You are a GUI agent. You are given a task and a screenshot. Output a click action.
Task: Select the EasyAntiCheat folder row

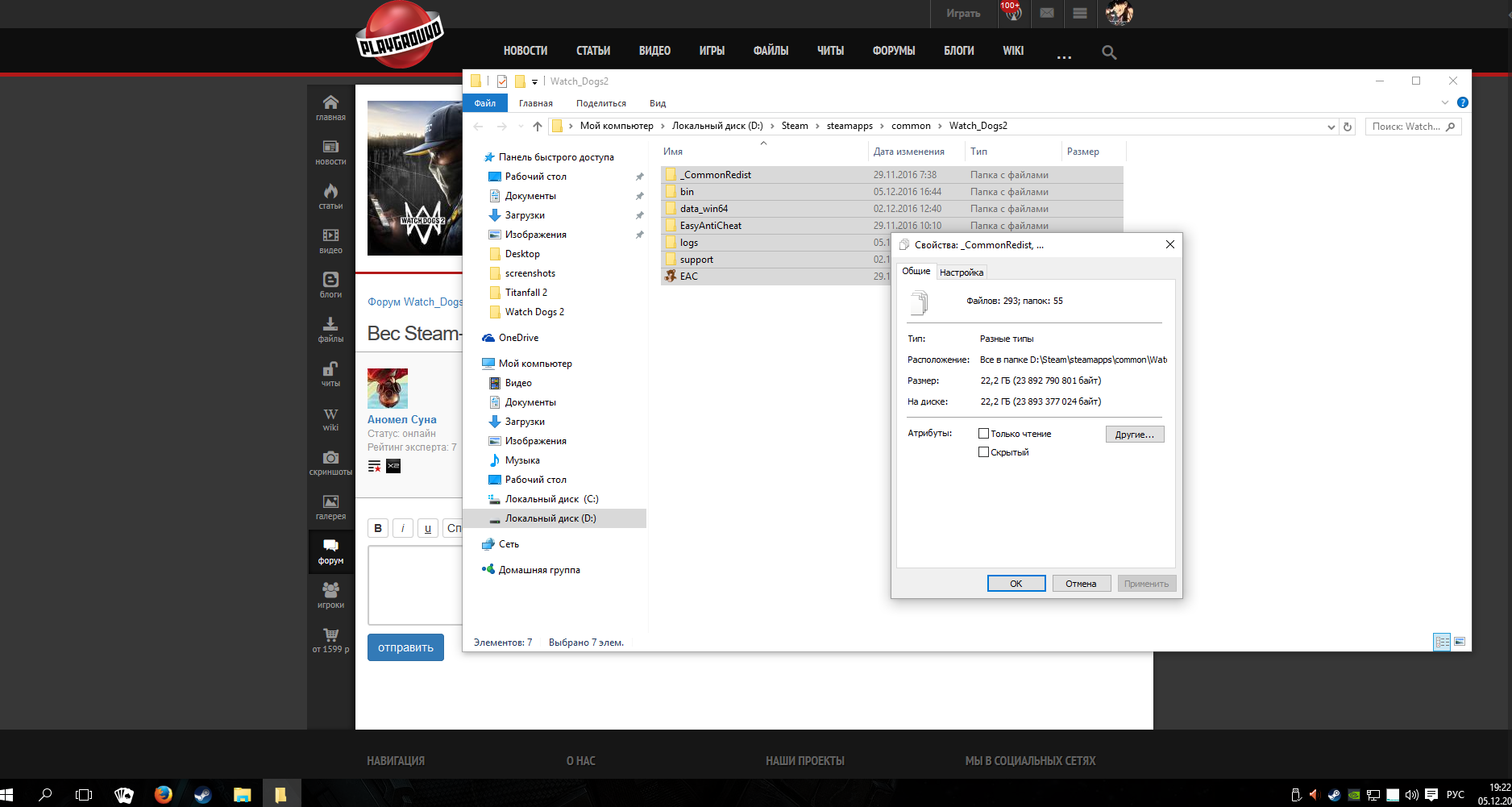pyautogui.click(x=892, y=226)
